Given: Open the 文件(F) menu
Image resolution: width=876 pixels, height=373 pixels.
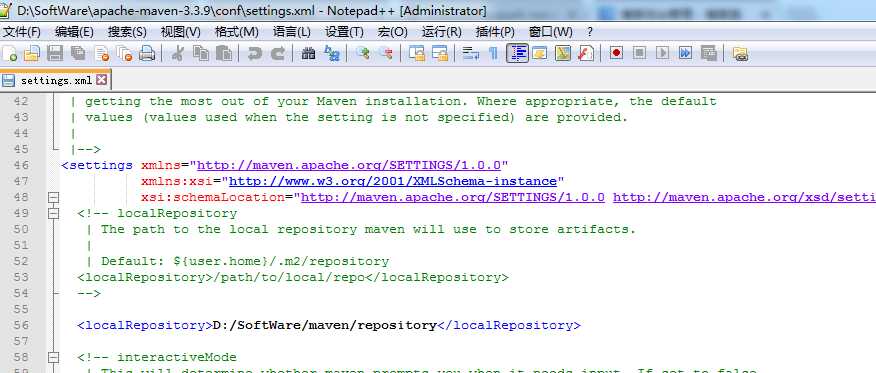Looking at the screenshot, I should [22, 32].
